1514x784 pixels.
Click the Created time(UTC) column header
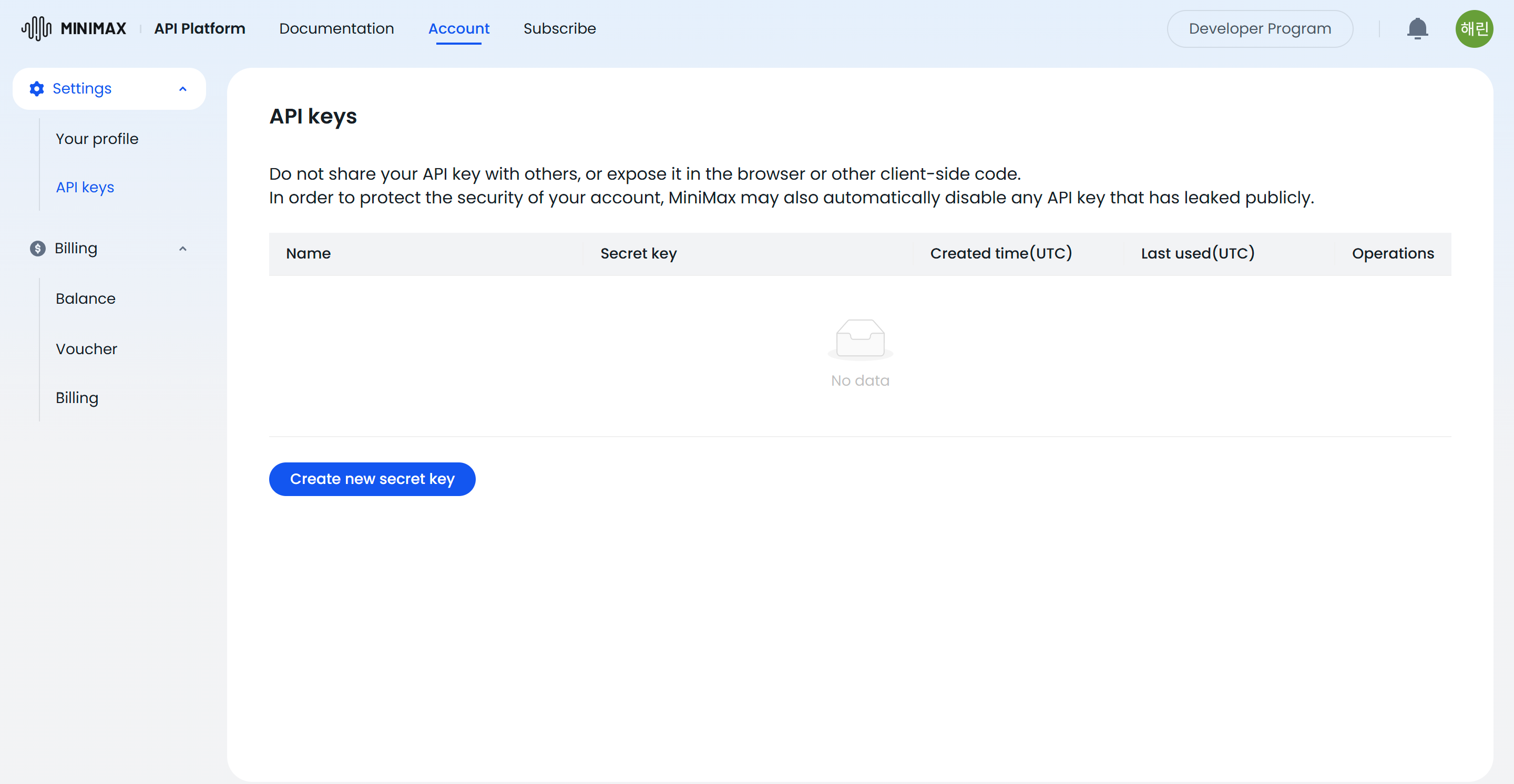(1001, 253)
